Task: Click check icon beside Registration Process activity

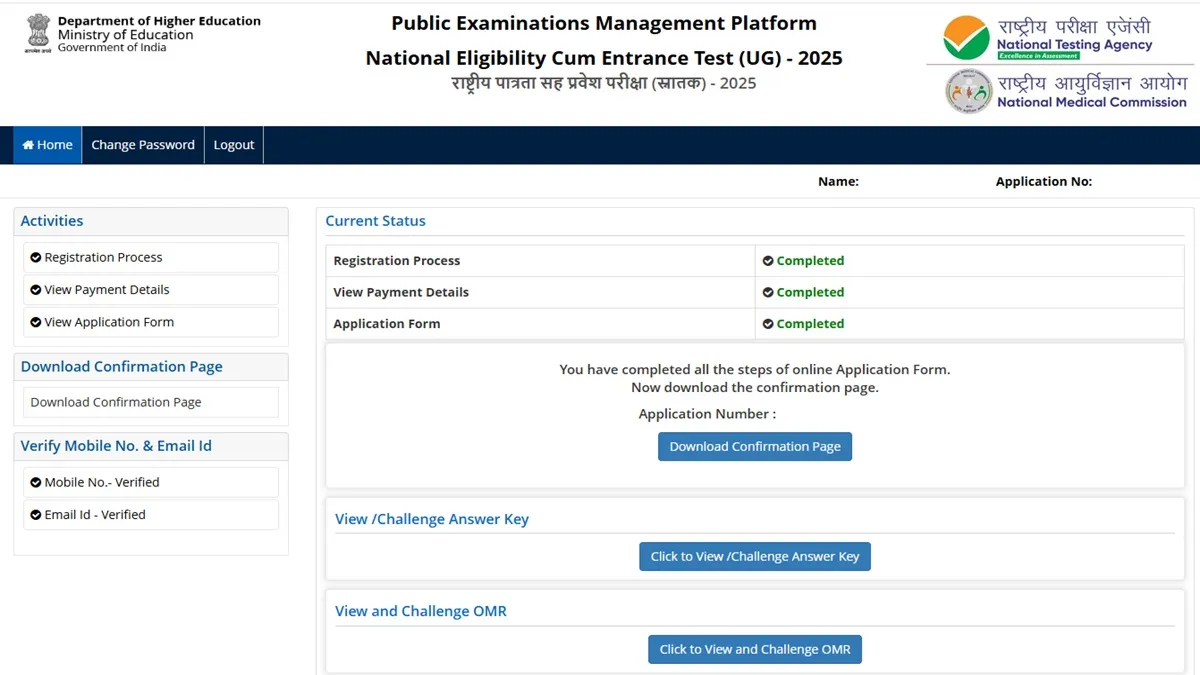Action: click(36, 258)
